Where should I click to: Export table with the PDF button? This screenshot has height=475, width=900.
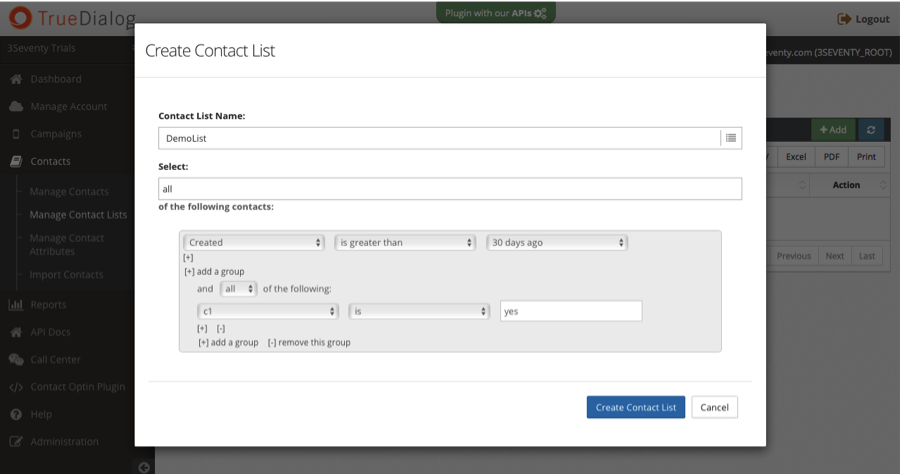(x=831, y=157)
